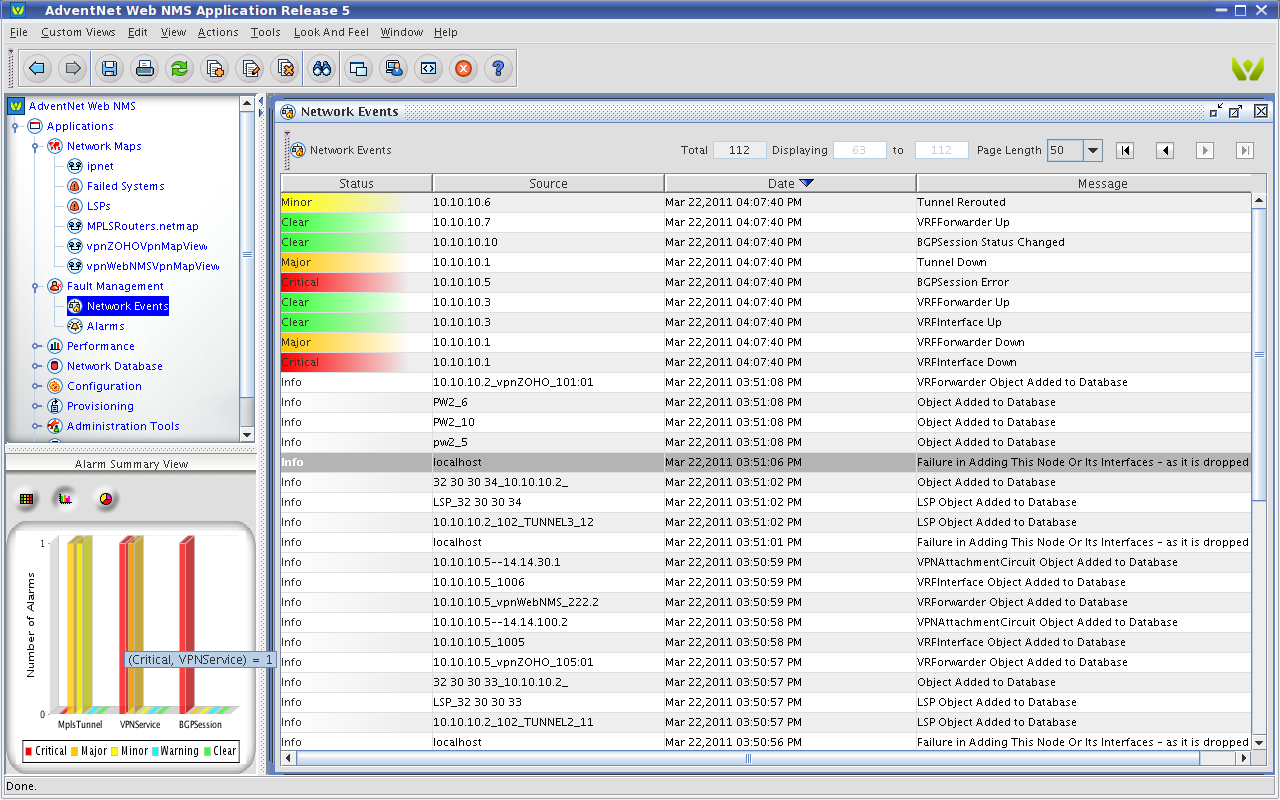Select the 'BGPSession Error' event row
The image size is (1280, 800).
tap(766, 282)
